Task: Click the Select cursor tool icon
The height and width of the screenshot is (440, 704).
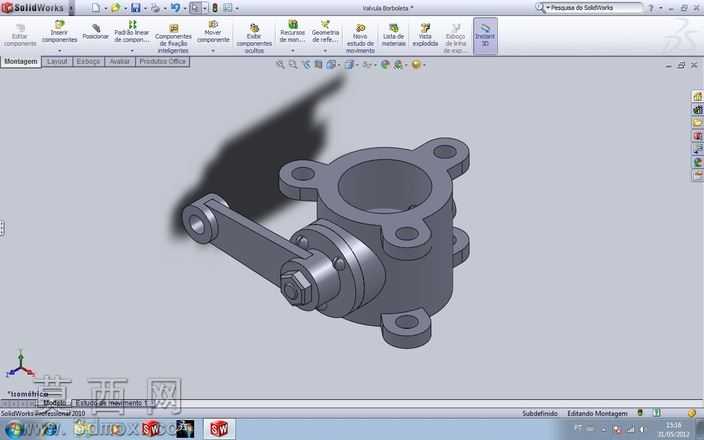Action: 195,8
